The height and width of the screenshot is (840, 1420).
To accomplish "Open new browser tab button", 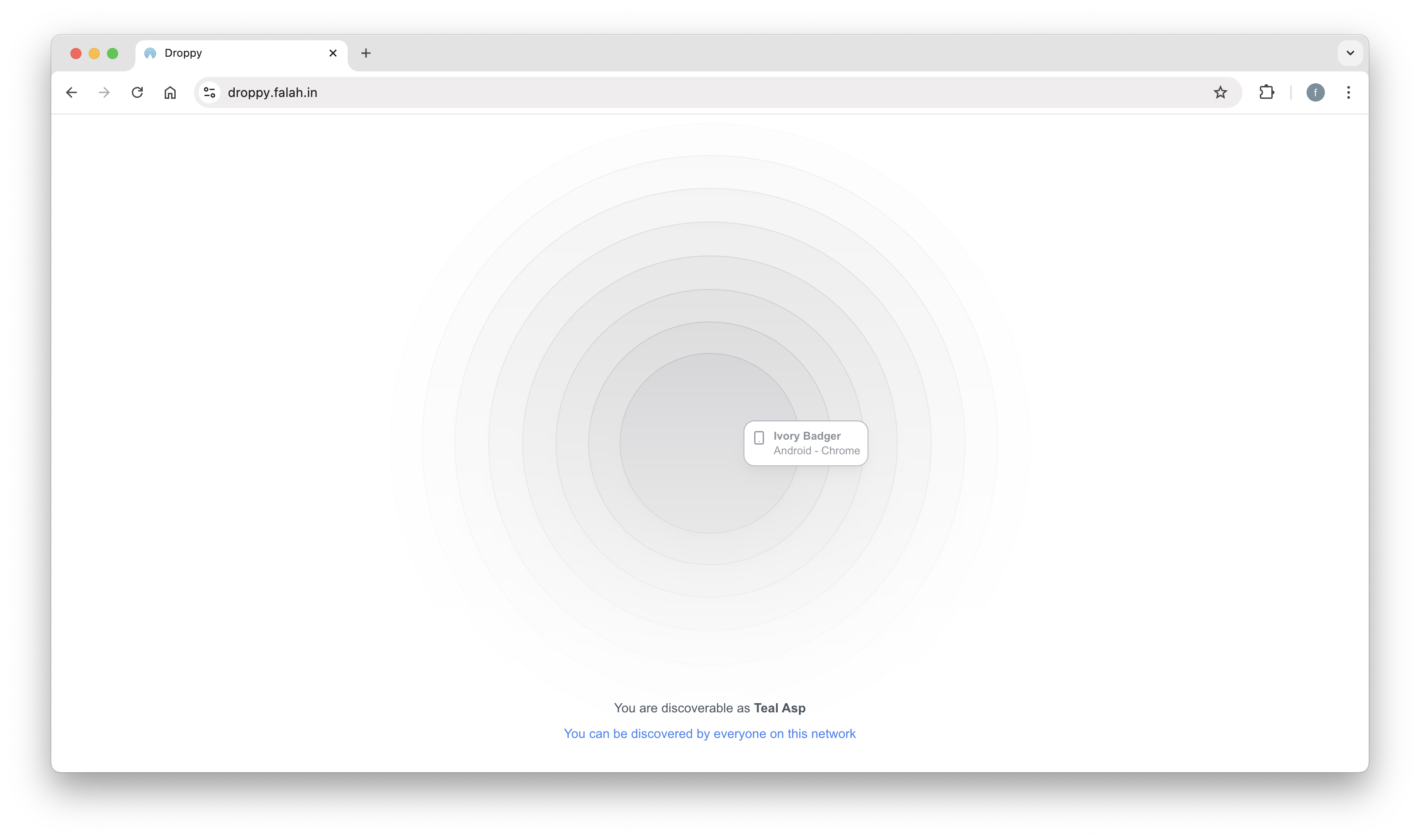I will coord(366,53).
